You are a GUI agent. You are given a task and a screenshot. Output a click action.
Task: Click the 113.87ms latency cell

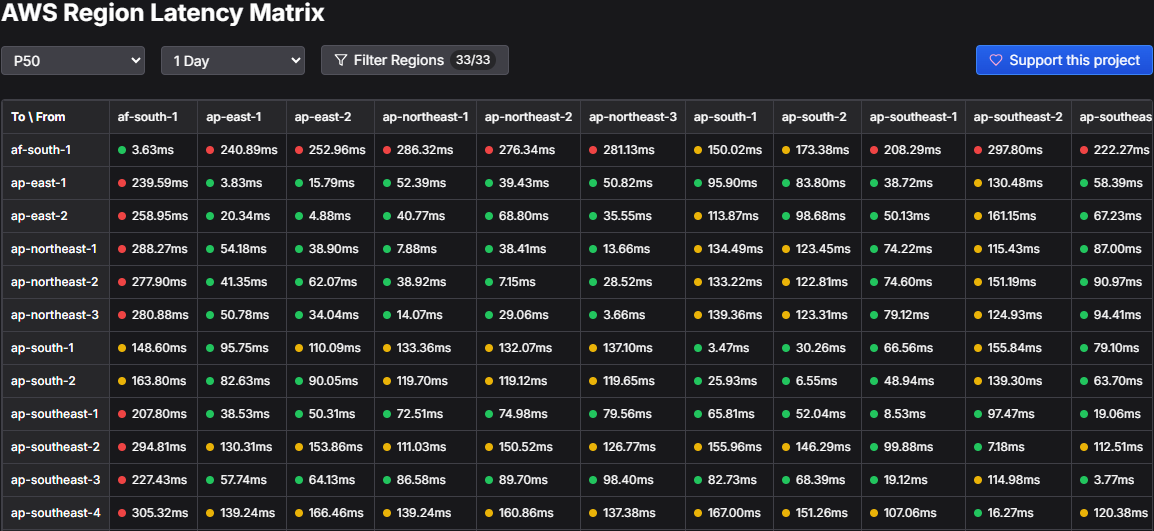[729, 216]
